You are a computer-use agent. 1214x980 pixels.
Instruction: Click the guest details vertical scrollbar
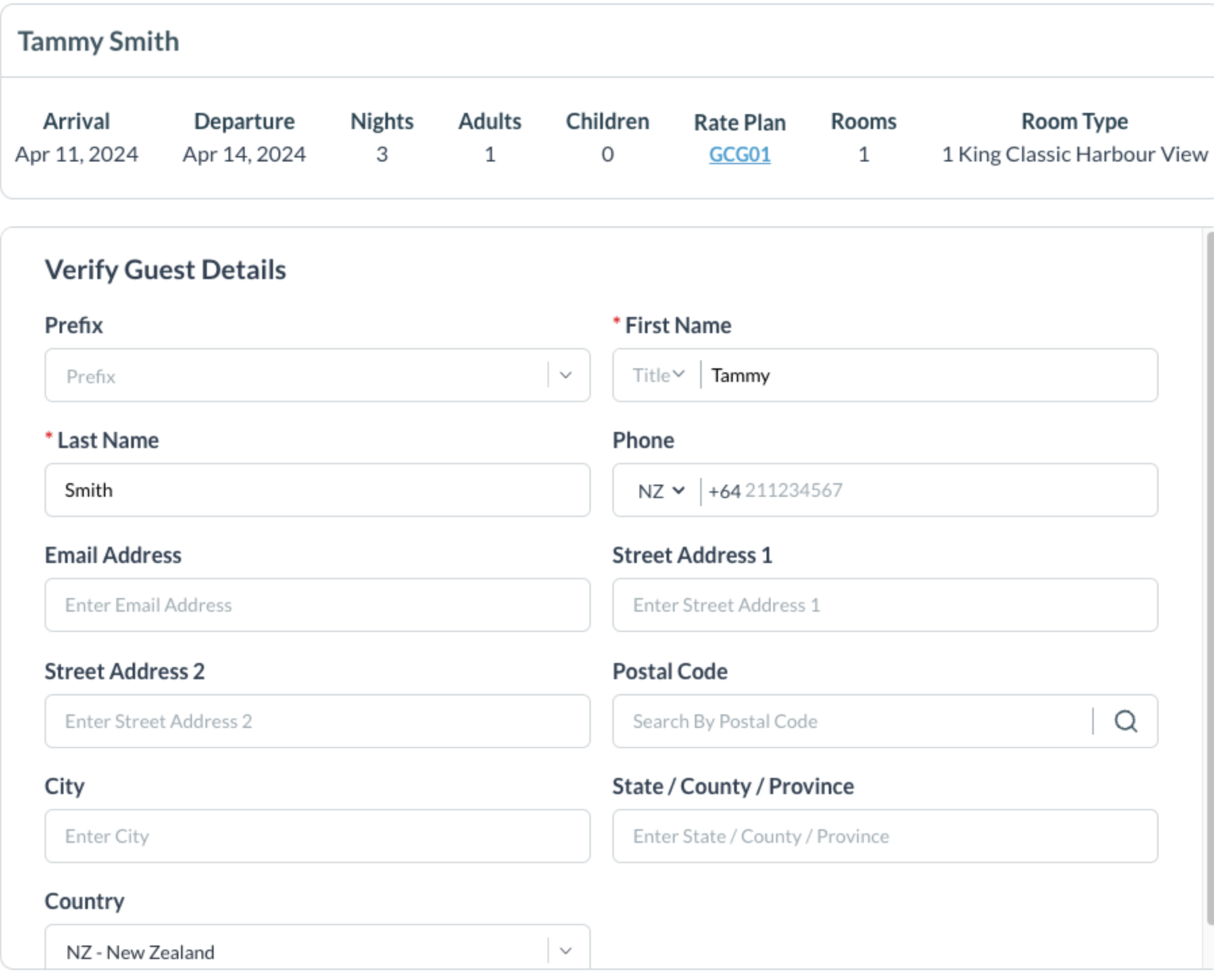(1209, 574)
